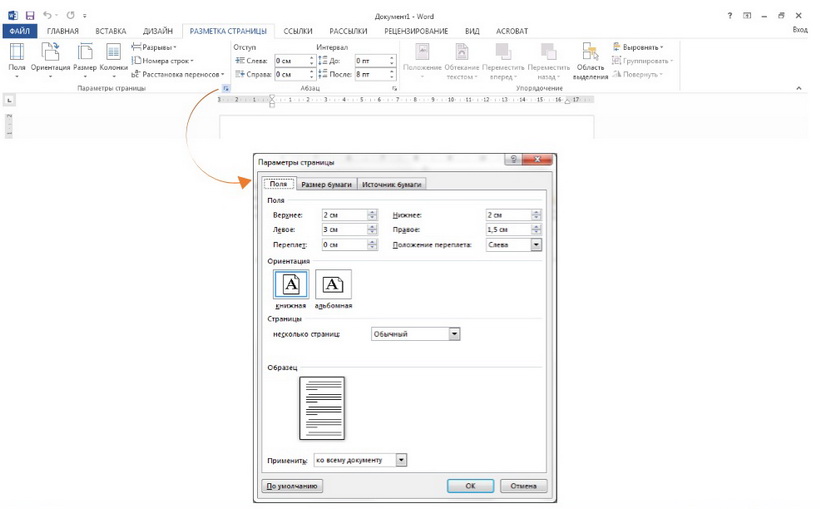Open the несколько страниц dropdown
Viewport: 820px width, 509px height.
(455, 334)
